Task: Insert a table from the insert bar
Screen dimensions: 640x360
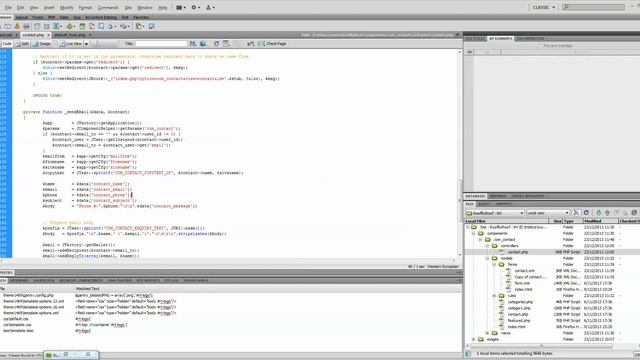Action: (x=37, y=26)
